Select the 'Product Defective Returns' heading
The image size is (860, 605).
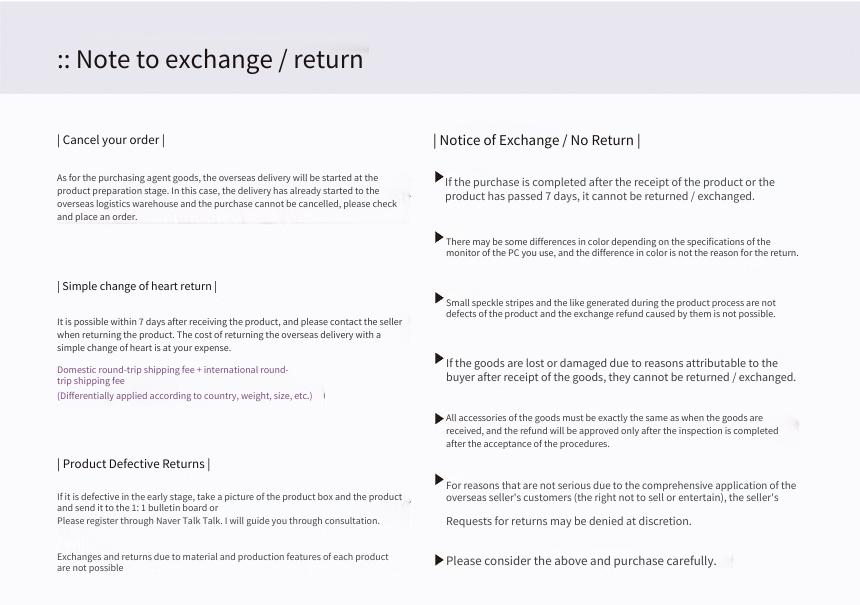[133, 464]
